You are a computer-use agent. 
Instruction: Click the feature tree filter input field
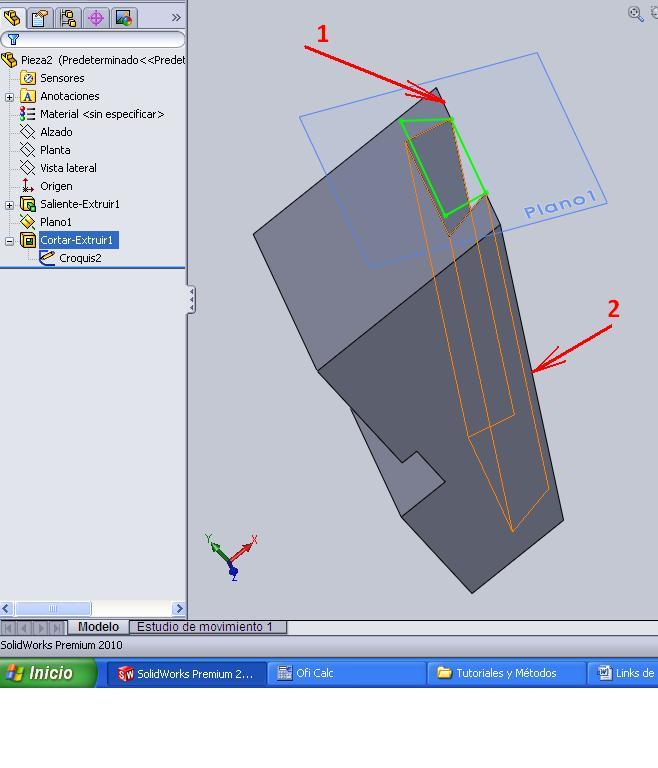[x=100, y=39]
